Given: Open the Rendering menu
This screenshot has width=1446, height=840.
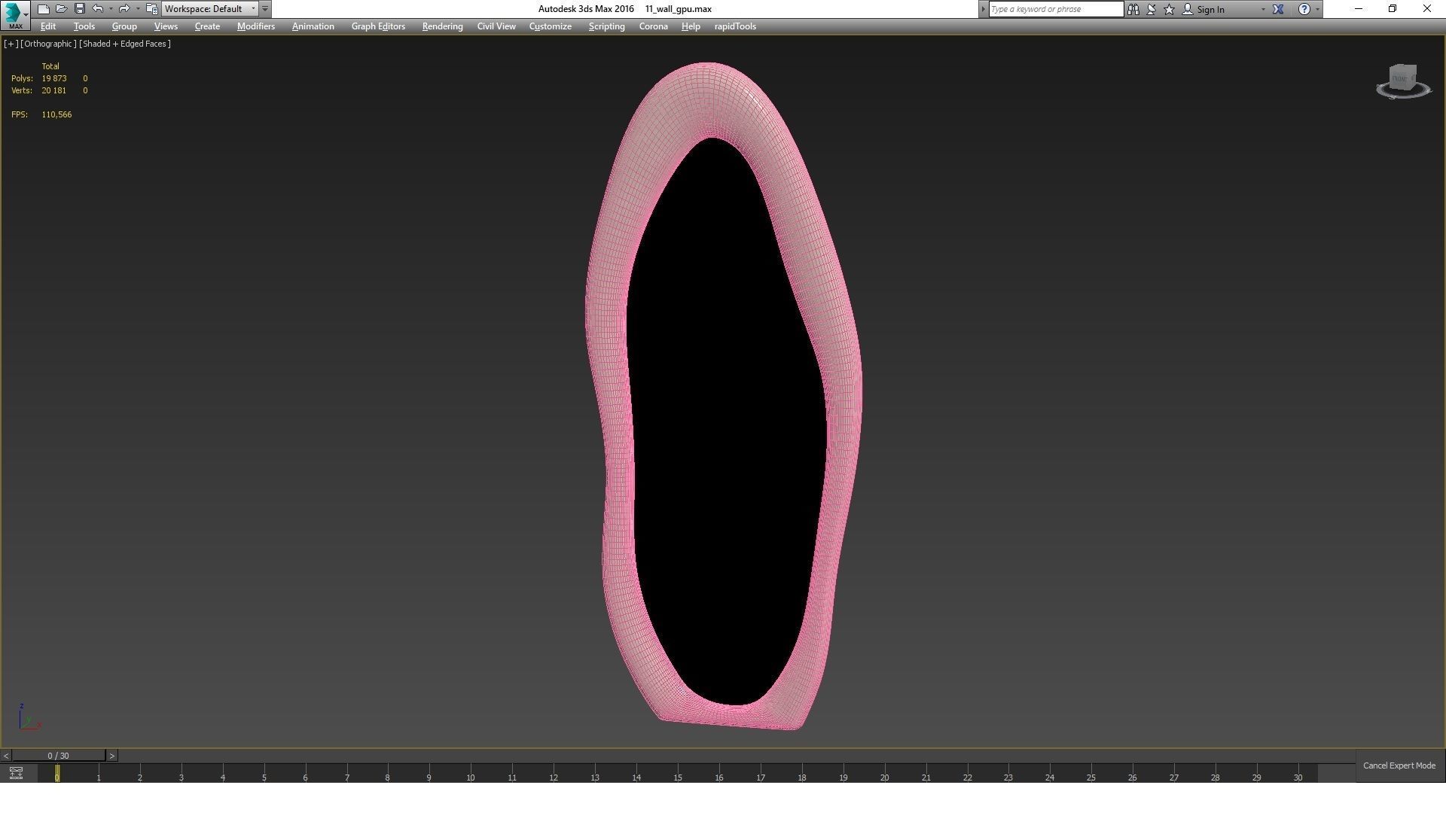Looking at the screenshot, I should coord(442,26).
